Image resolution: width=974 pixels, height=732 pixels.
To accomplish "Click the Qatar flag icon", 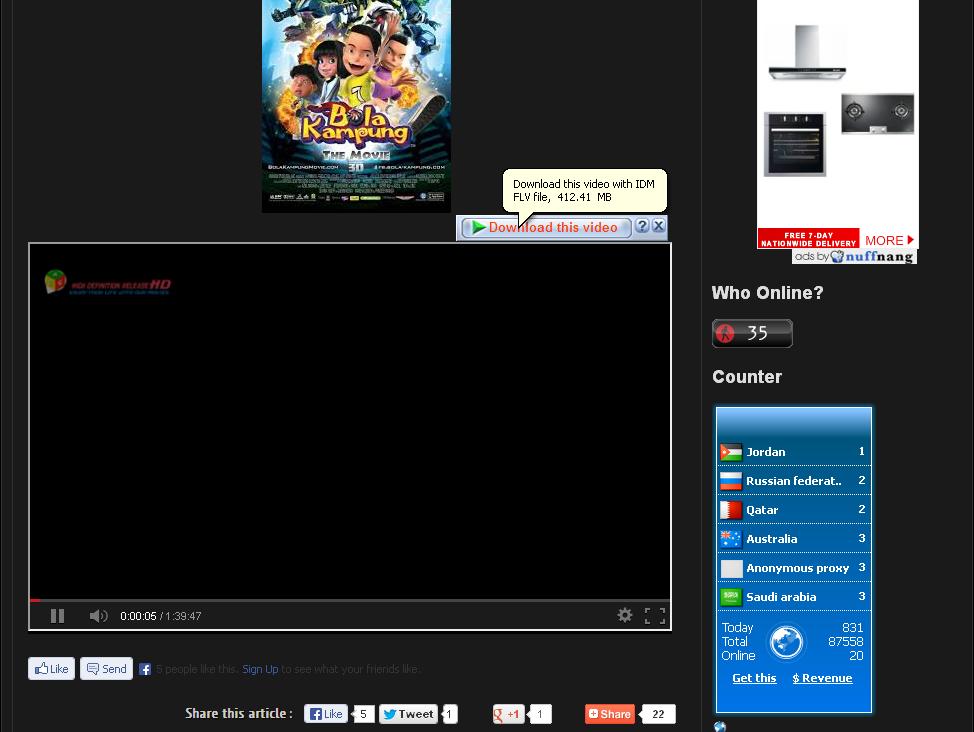I will (731, 510).
